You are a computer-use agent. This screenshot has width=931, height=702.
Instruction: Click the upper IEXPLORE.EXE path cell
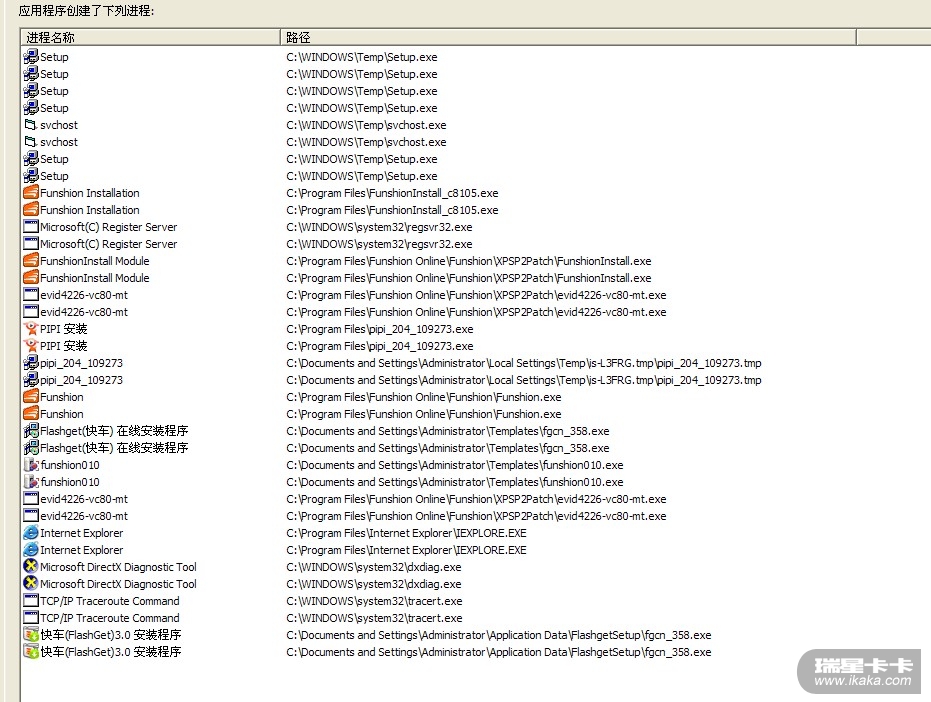click(x=407, y=533)
